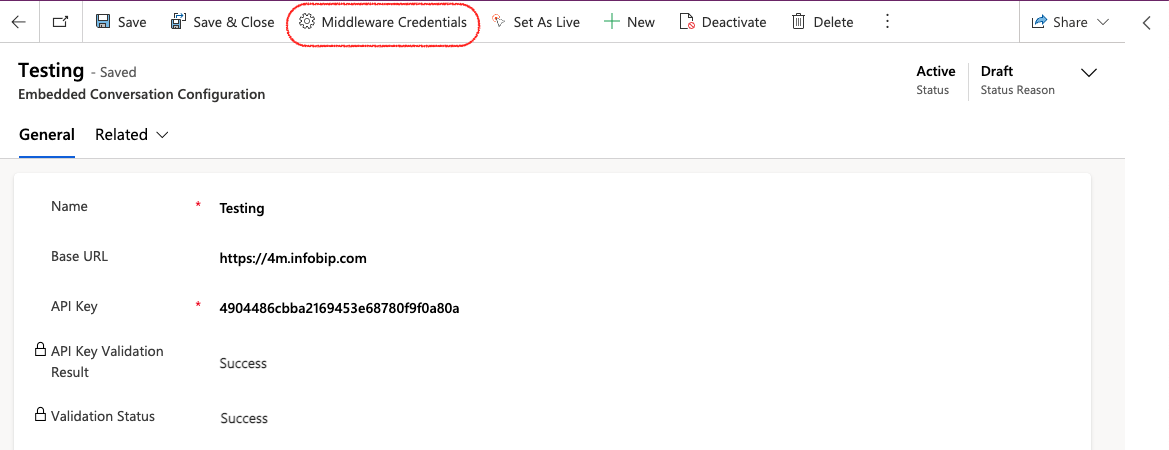Collapse the right side pane arrow
Screen dimensions: 1169x450
tap(1147, 22)
